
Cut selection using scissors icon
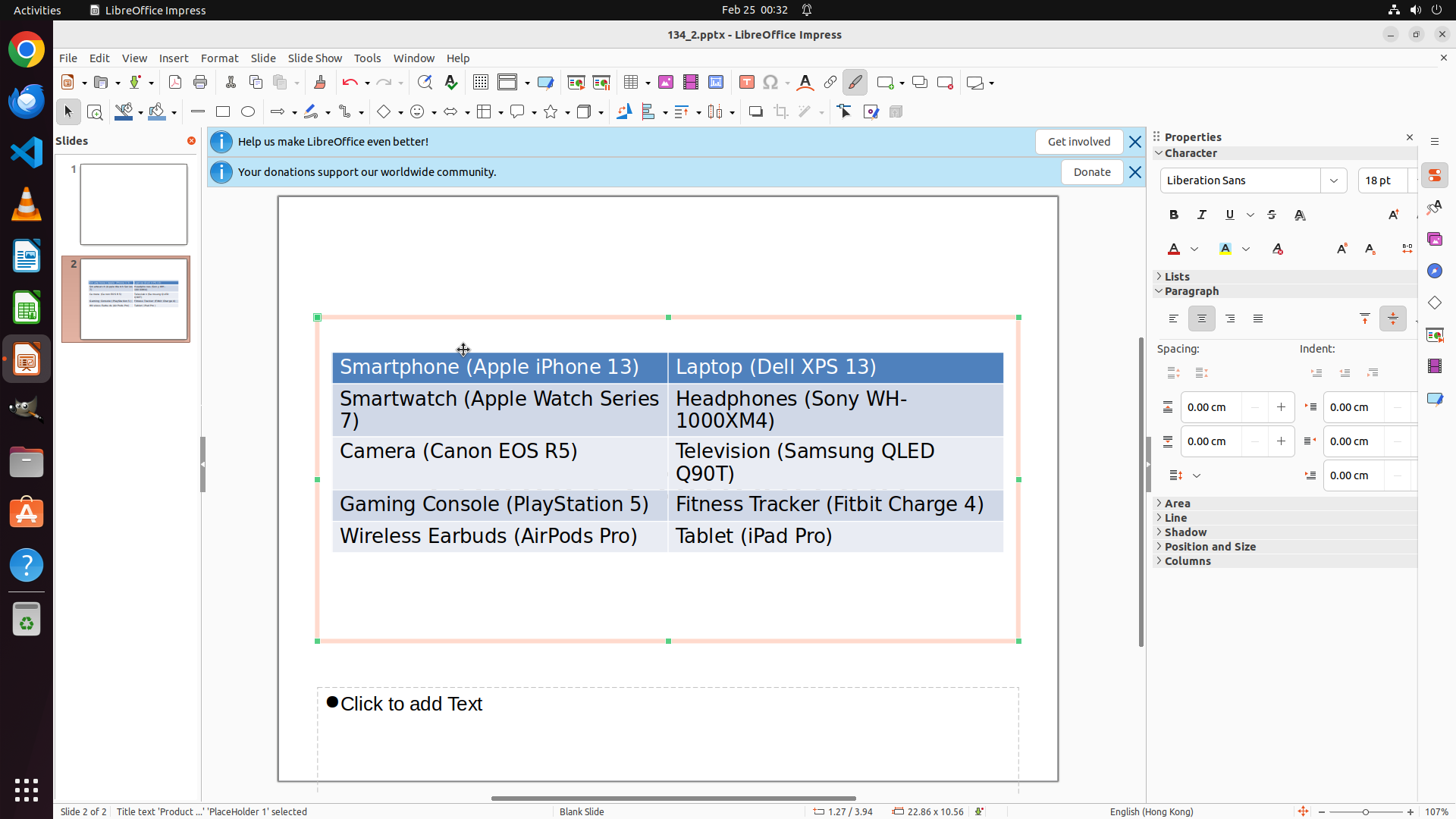click(x=231, y=83)
